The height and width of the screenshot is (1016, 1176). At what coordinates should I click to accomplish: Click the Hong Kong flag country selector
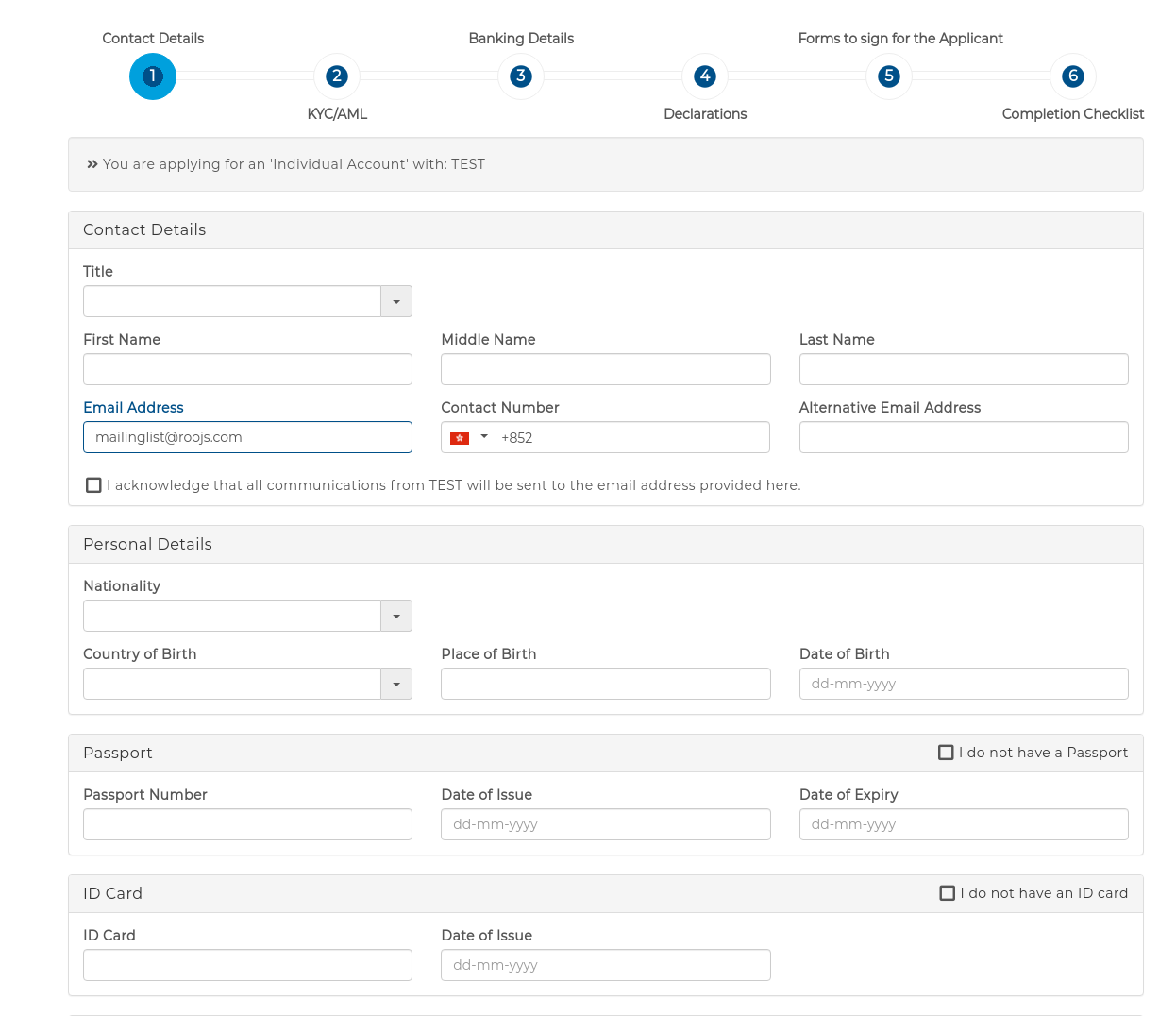tap(469, 437)
